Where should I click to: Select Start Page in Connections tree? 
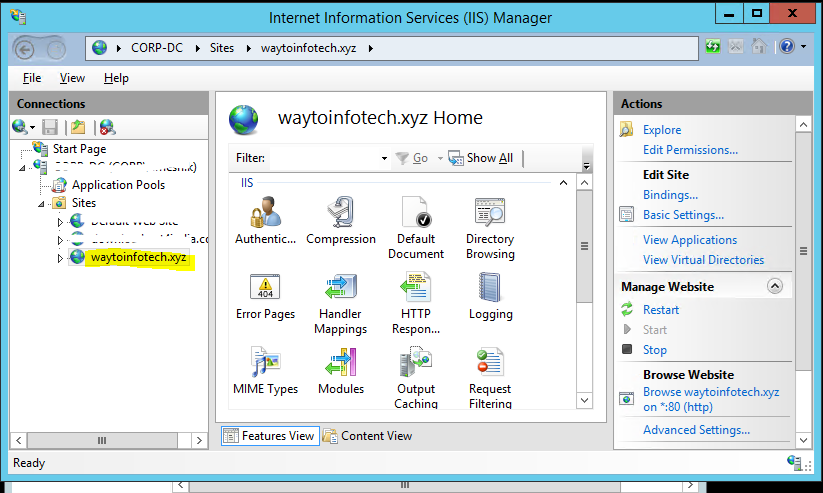pos(79,149)
